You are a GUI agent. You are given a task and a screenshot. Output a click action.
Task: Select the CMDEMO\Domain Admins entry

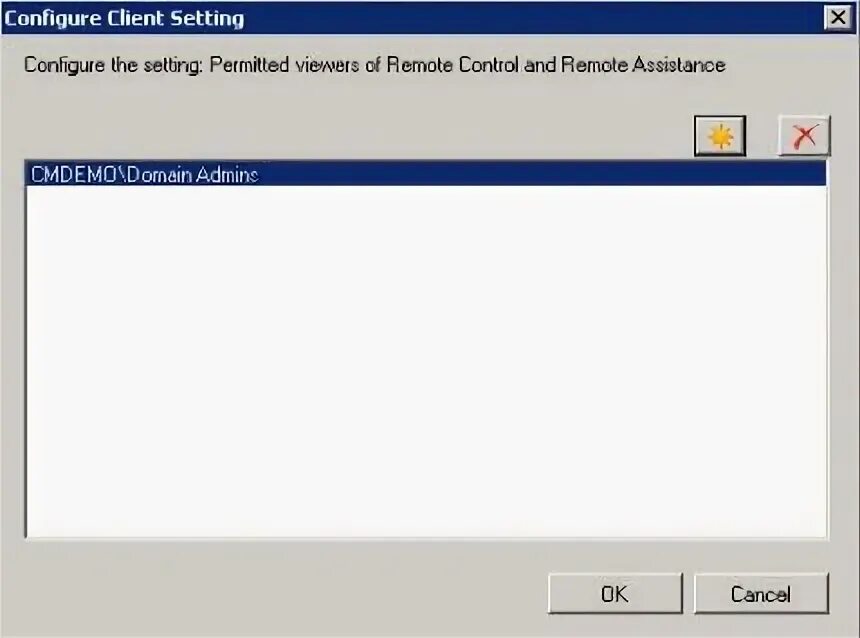[x=426, y=174]
